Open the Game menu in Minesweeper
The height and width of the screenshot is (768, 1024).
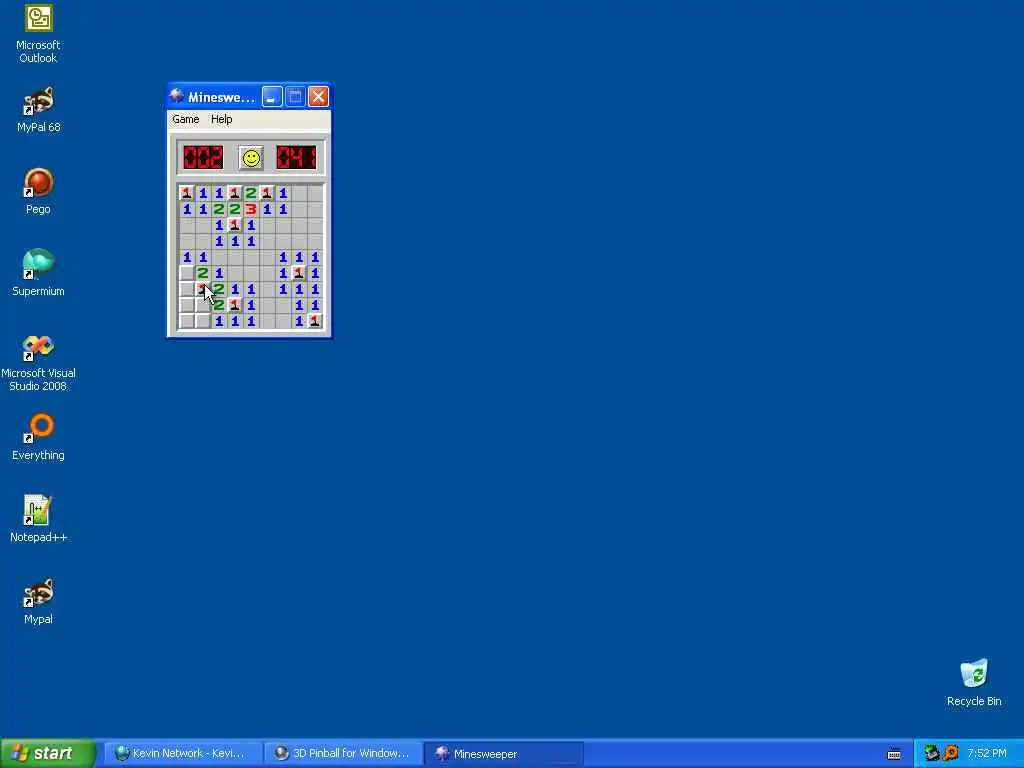coord(185,119)
